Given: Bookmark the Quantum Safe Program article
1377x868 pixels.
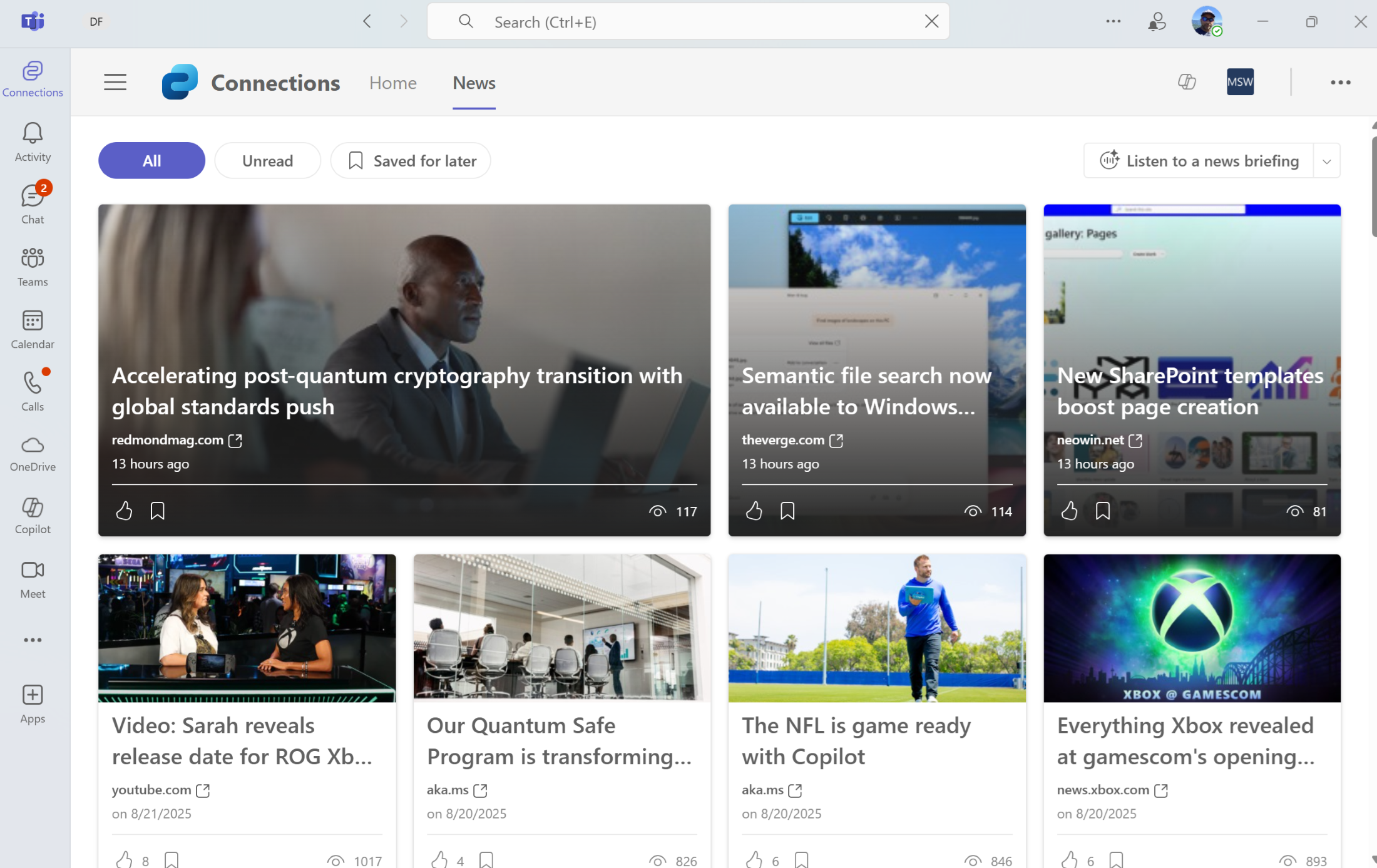Looking at the screenshot, I should click(x=486, y=860).
